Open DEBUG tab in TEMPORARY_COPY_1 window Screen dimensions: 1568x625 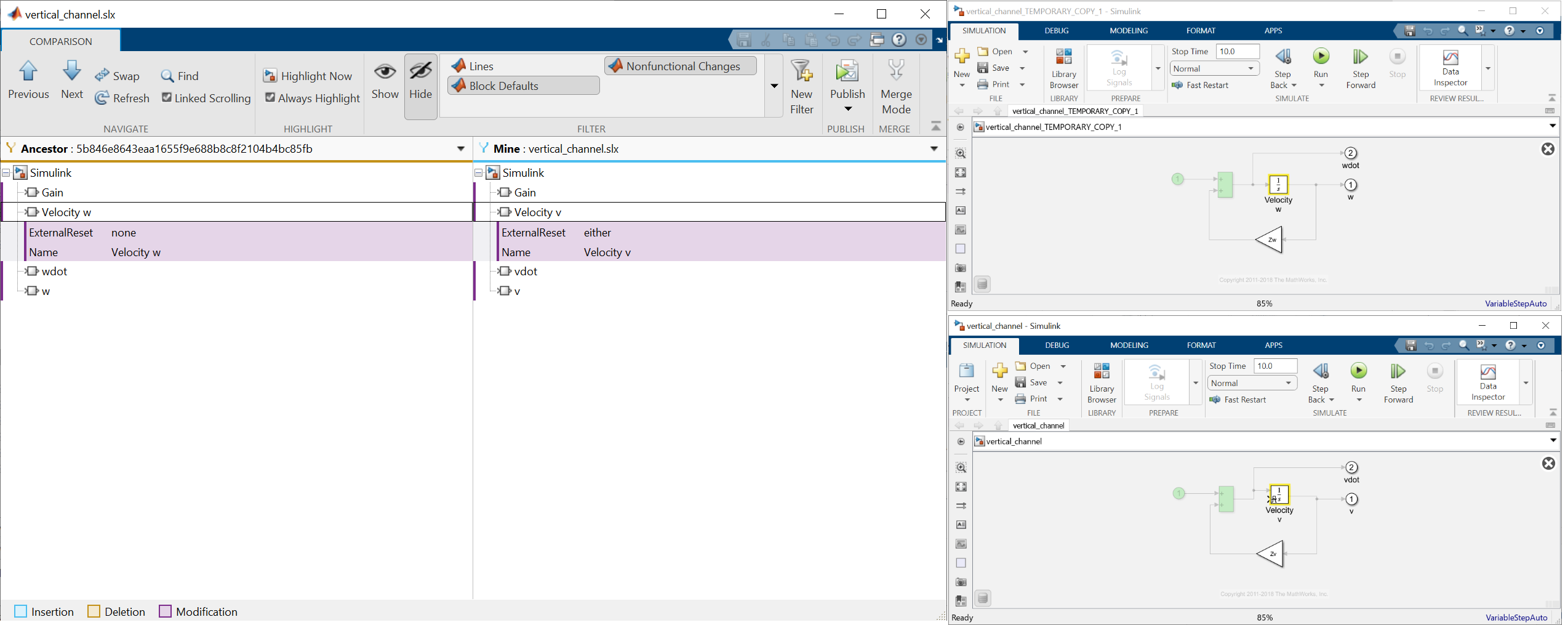point(1057,30)
